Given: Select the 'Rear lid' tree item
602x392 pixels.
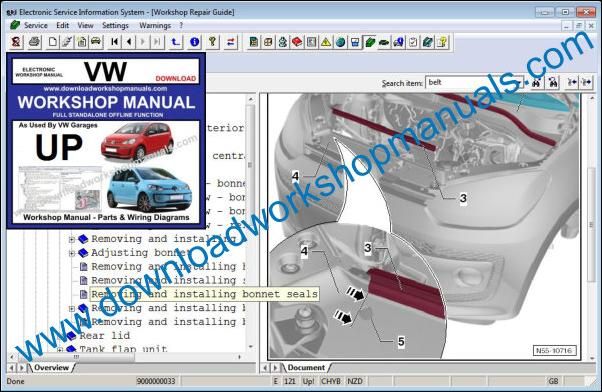Looking at the screenshot, I should [104, 336].
